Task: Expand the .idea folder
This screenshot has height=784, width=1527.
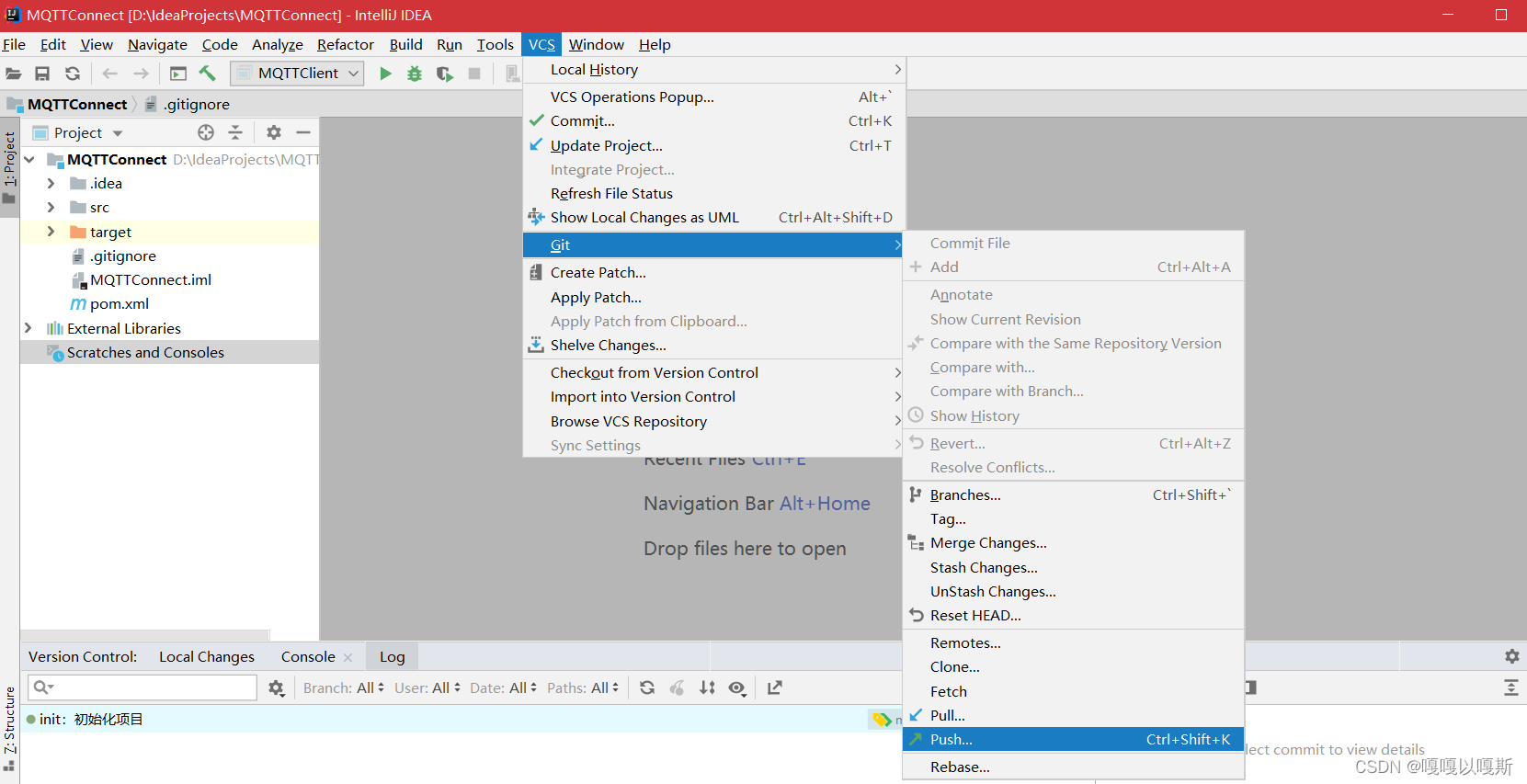Action: point(51,183)
